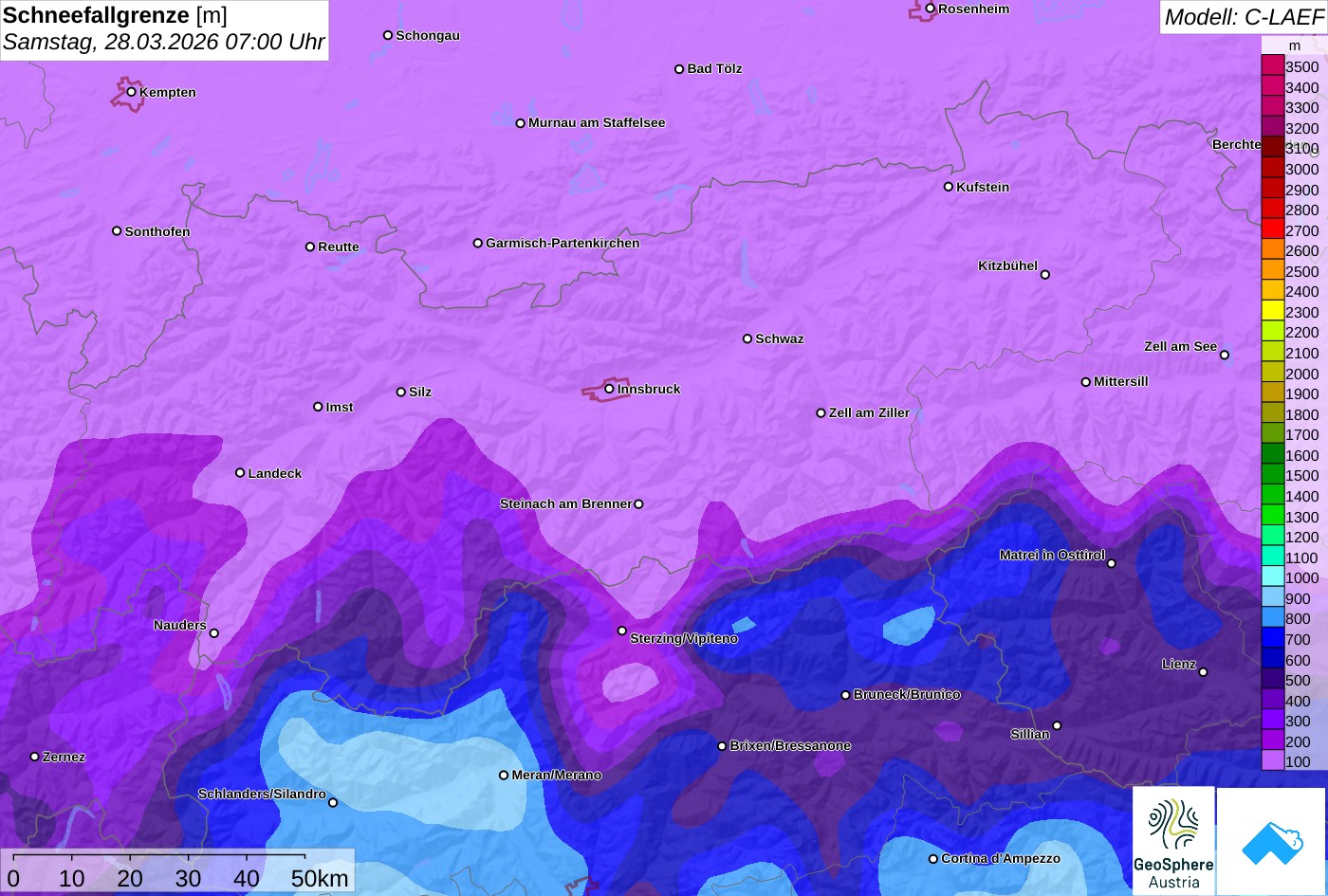1328x896 pixels.
Task: Click the 'Modell: C-LAEF' label
Action: (x=1243, y=17)
